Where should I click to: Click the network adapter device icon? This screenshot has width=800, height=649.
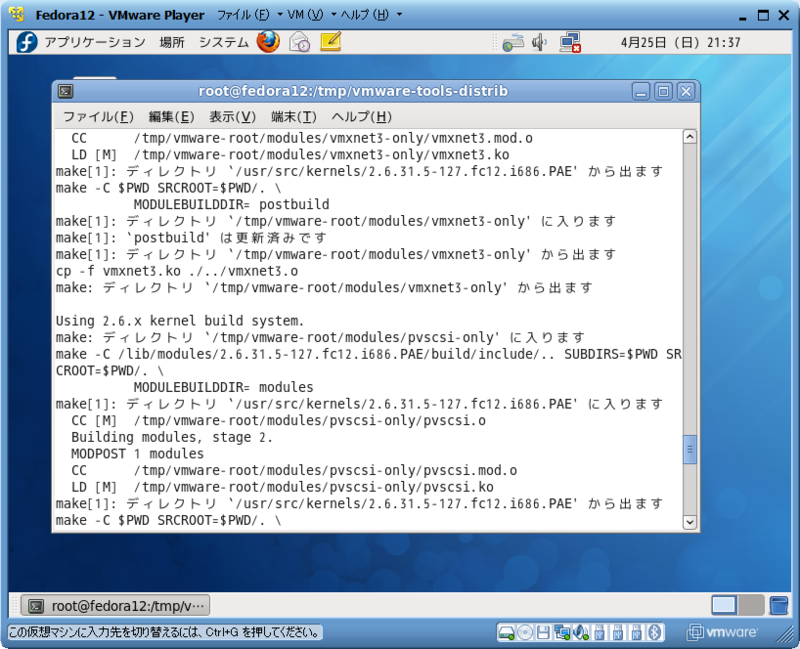pyautogui.click(x=562, y=633)
